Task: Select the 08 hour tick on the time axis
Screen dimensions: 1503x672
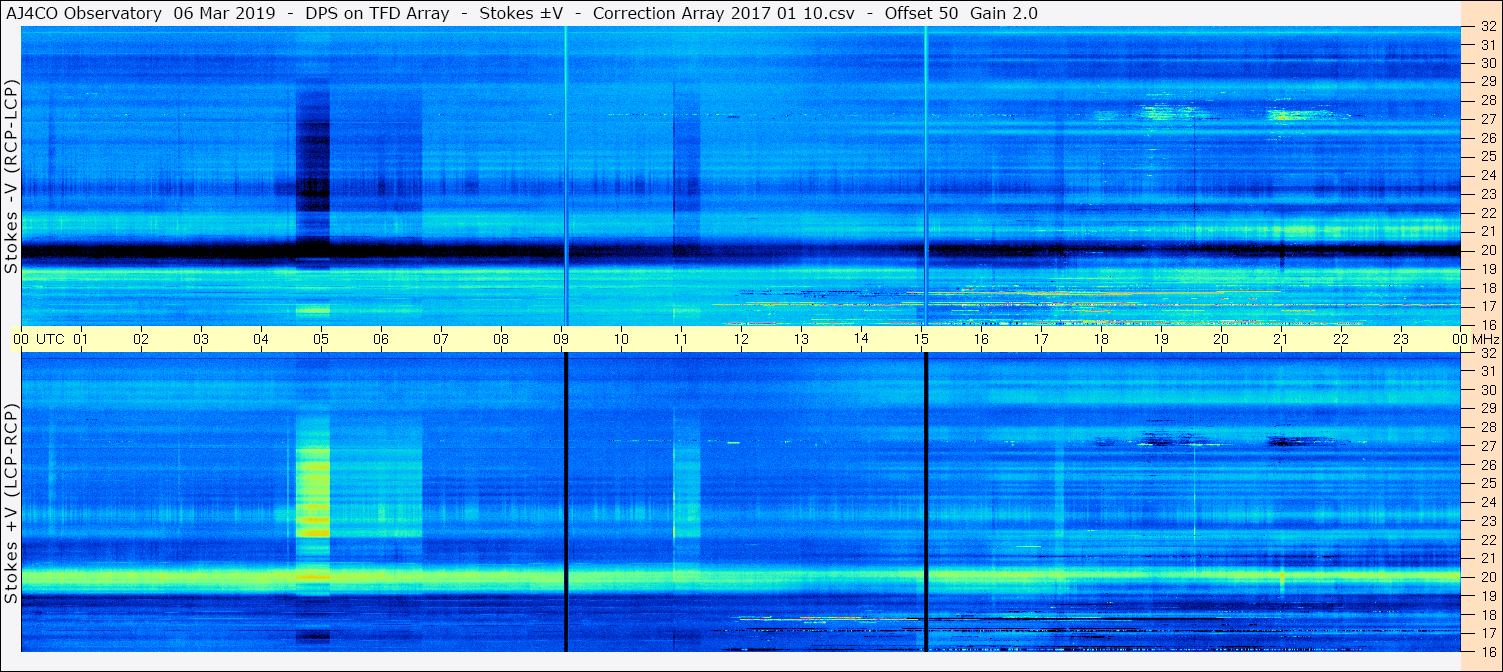Action: tap(501, 339)
